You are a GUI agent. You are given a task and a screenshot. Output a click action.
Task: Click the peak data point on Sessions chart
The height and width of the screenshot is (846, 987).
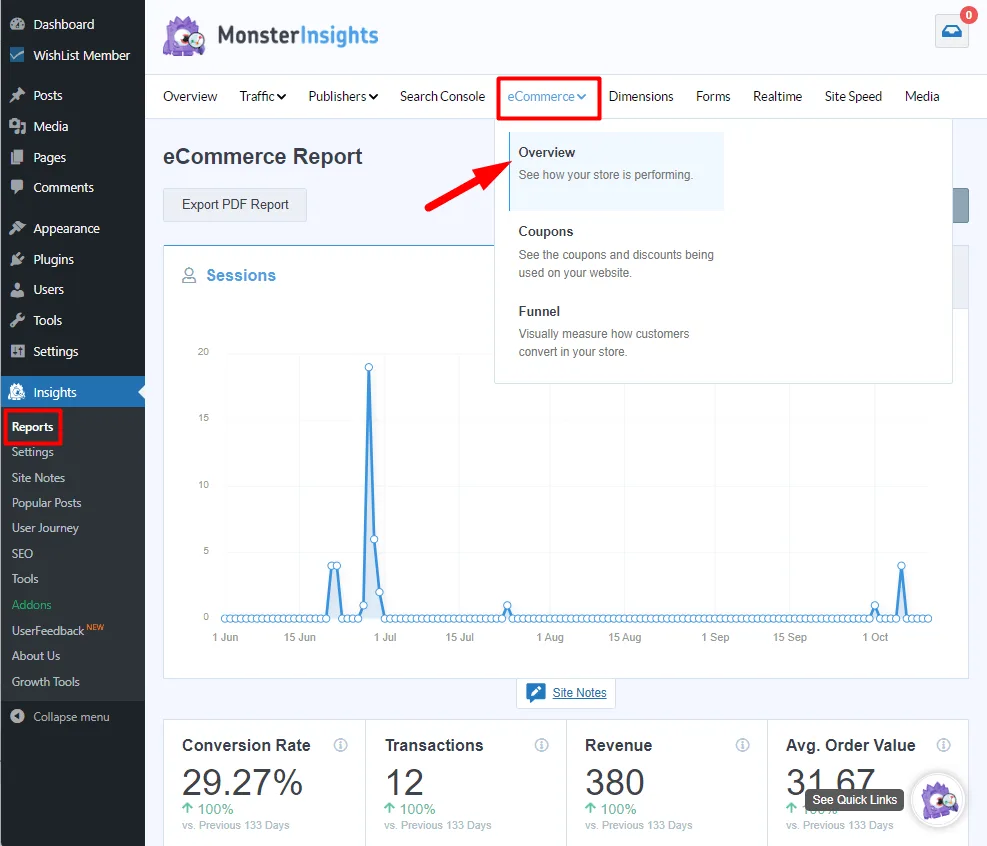point(369,367)
